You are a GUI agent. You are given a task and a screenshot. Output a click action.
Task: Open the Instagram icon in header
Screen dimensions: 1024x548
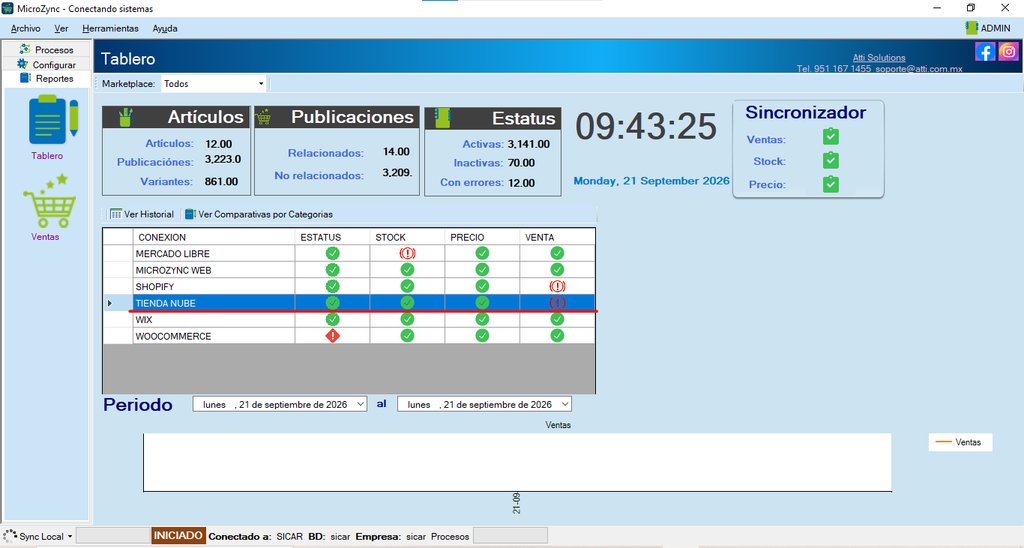[1008, 52]
